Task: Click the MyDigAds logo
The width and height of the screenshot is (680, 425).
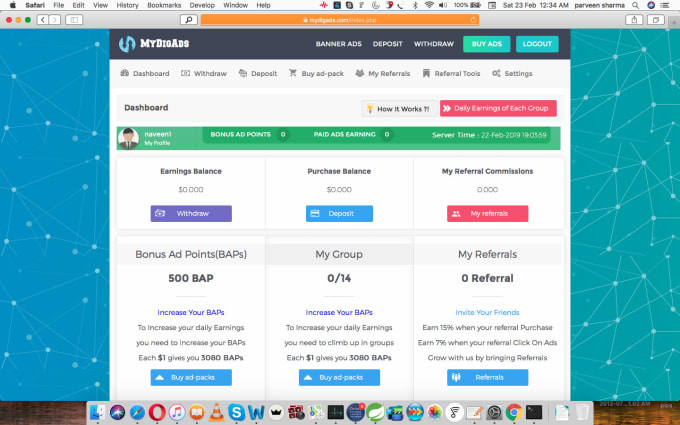Action: 154,43
